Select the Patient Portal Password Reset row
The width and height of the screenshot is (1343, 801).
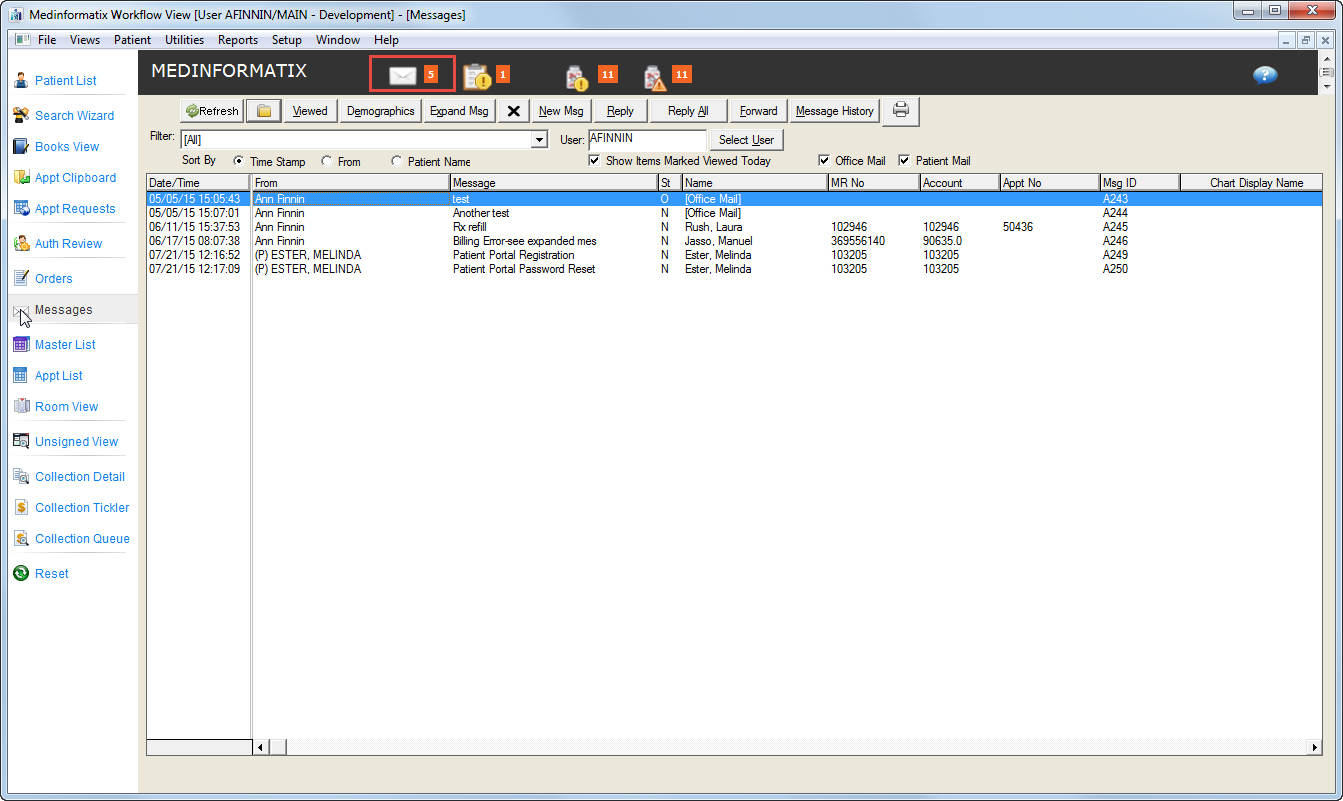735,269
